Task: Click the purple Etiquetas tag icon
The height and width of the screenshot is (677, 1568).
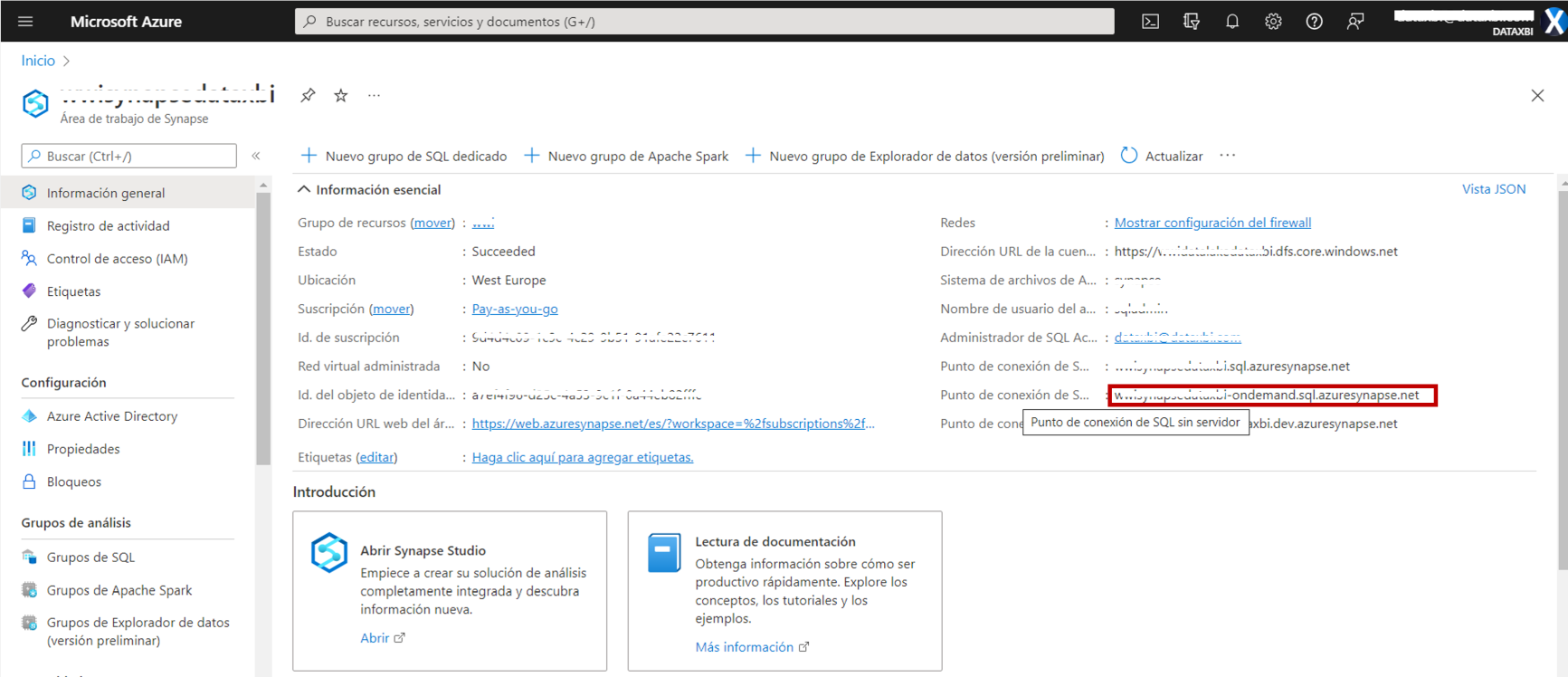Action: (x=29, y=291)
